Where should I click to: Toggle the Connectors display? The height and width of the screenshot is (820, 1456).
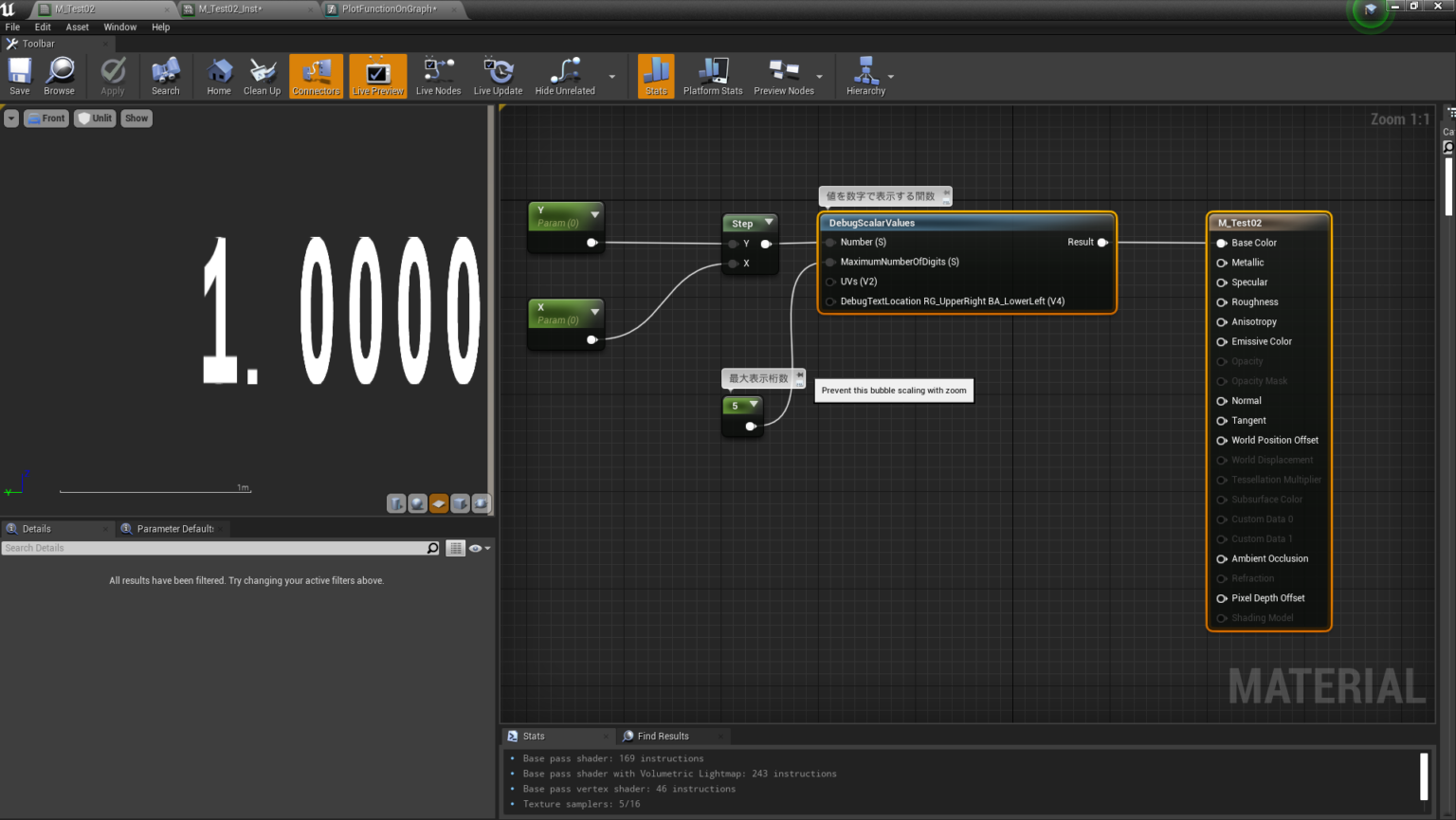[x=316, y=76]
